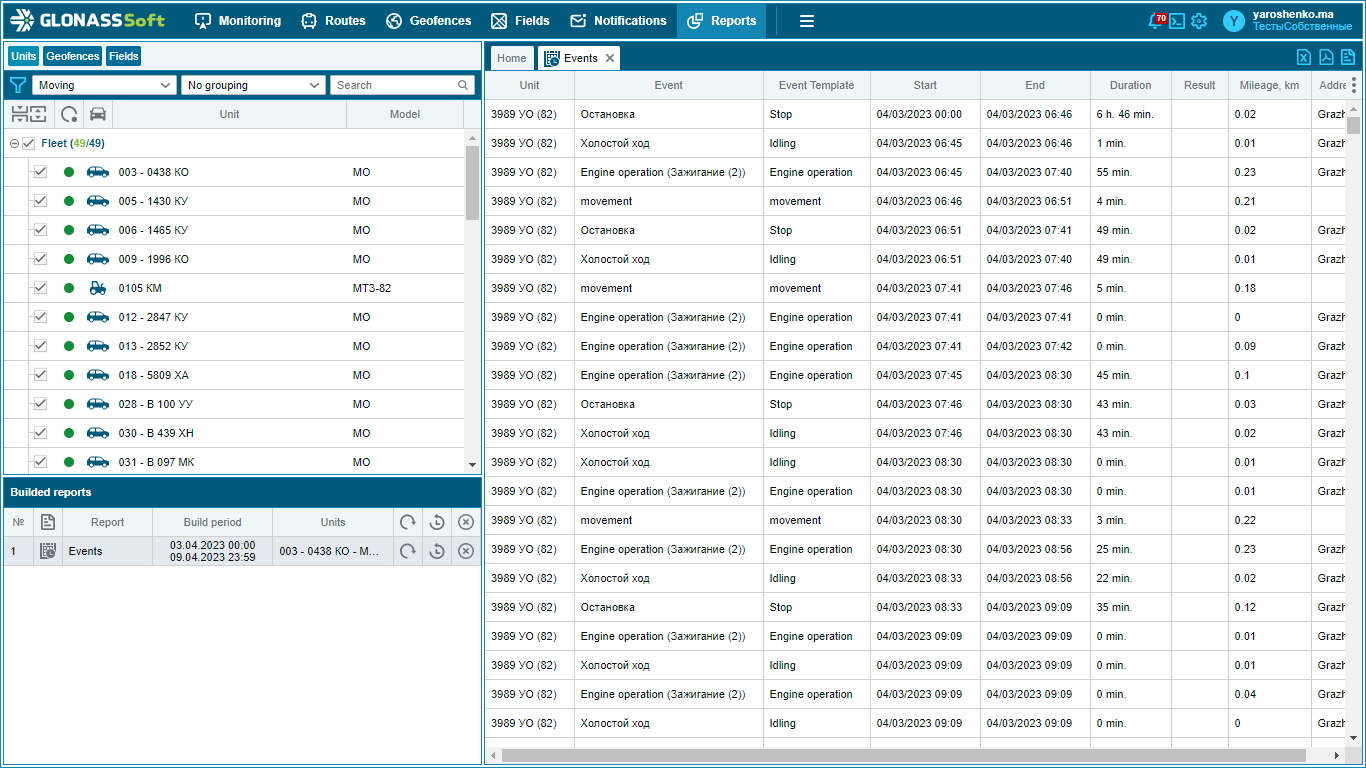1366x768 pixels.
Task: Switch to the Home tab
Action: pos(512,58)
